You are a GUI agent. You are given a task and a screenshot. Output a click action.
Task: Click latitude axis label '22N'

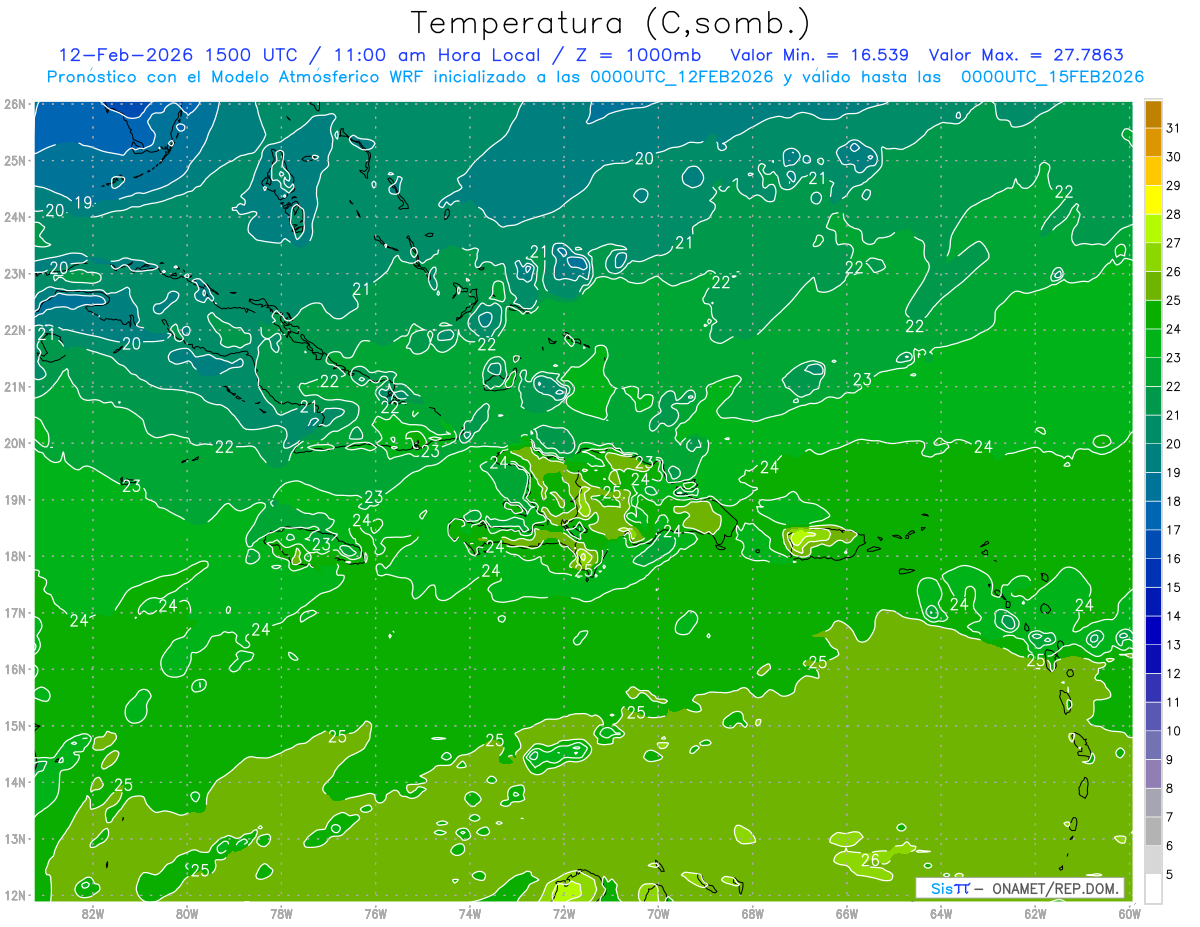point(15,330)
